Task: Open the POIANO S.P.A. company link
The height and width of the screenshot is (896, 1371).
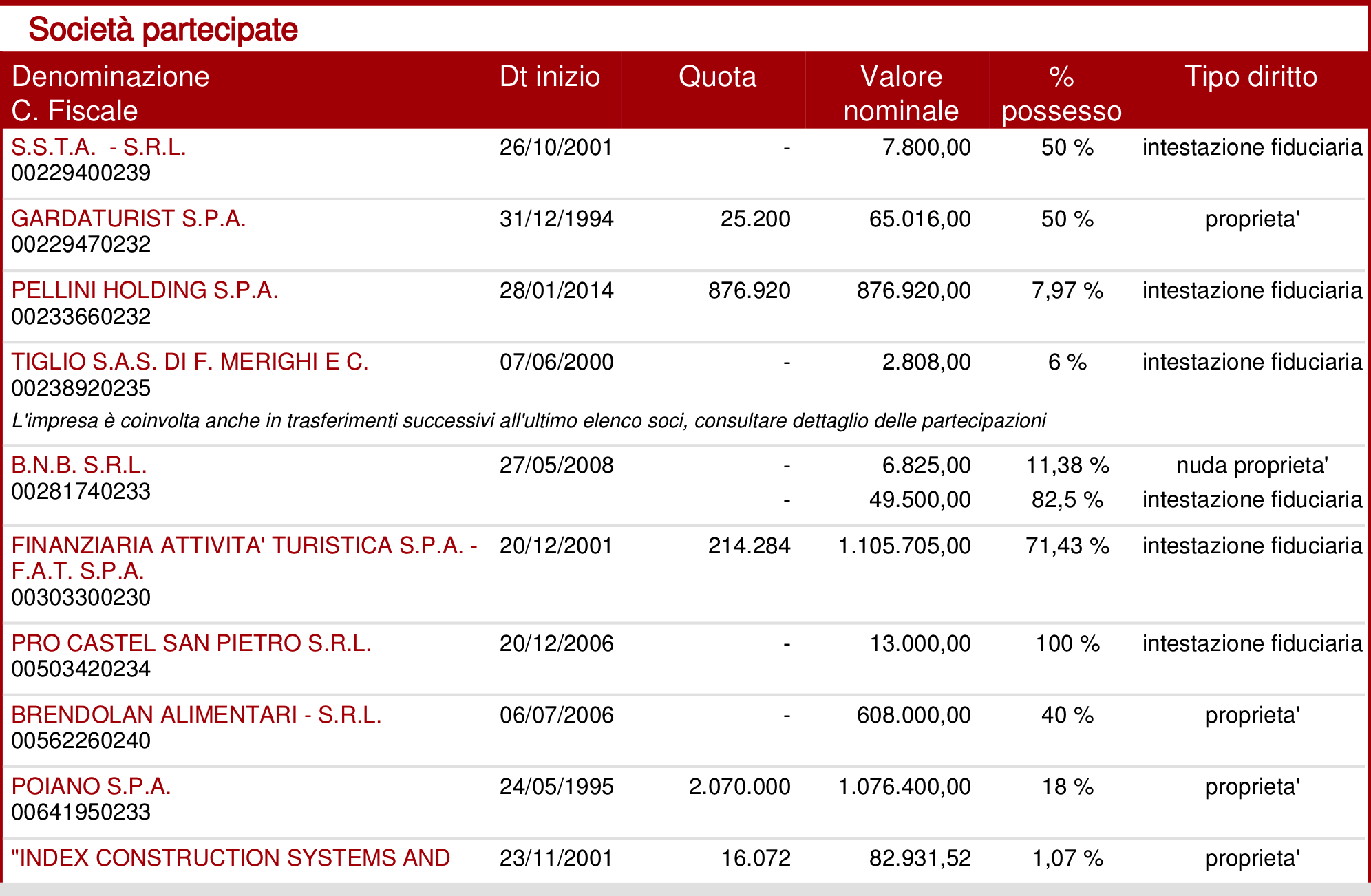Action: (91, 787)
